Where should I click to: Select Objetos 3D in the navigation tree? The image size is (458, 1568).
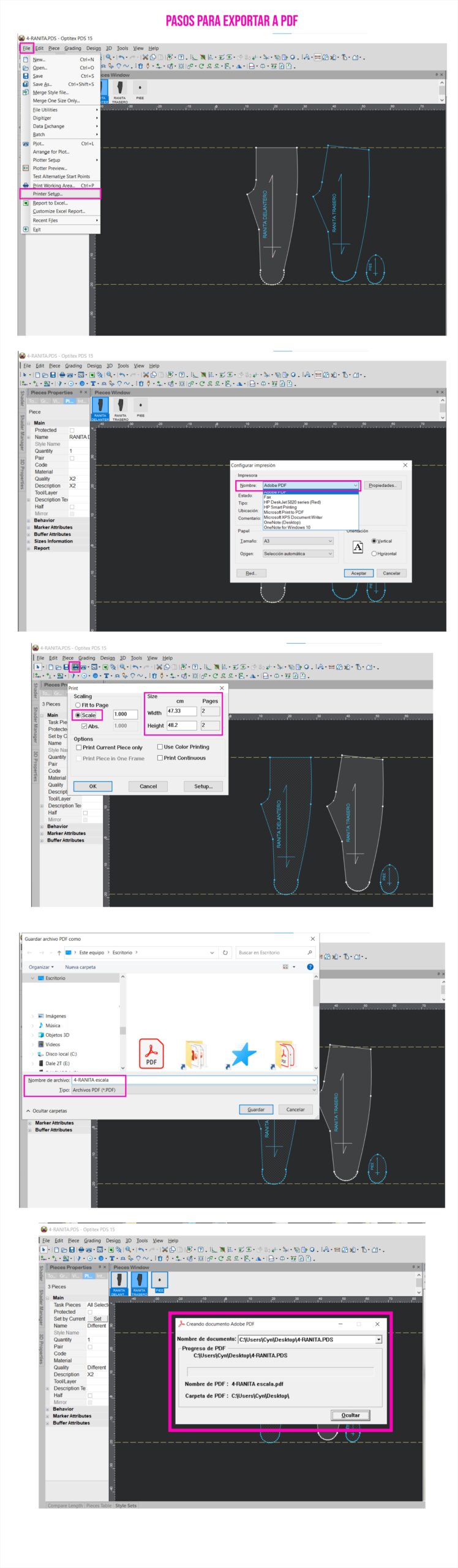(x=54, y=1035)
